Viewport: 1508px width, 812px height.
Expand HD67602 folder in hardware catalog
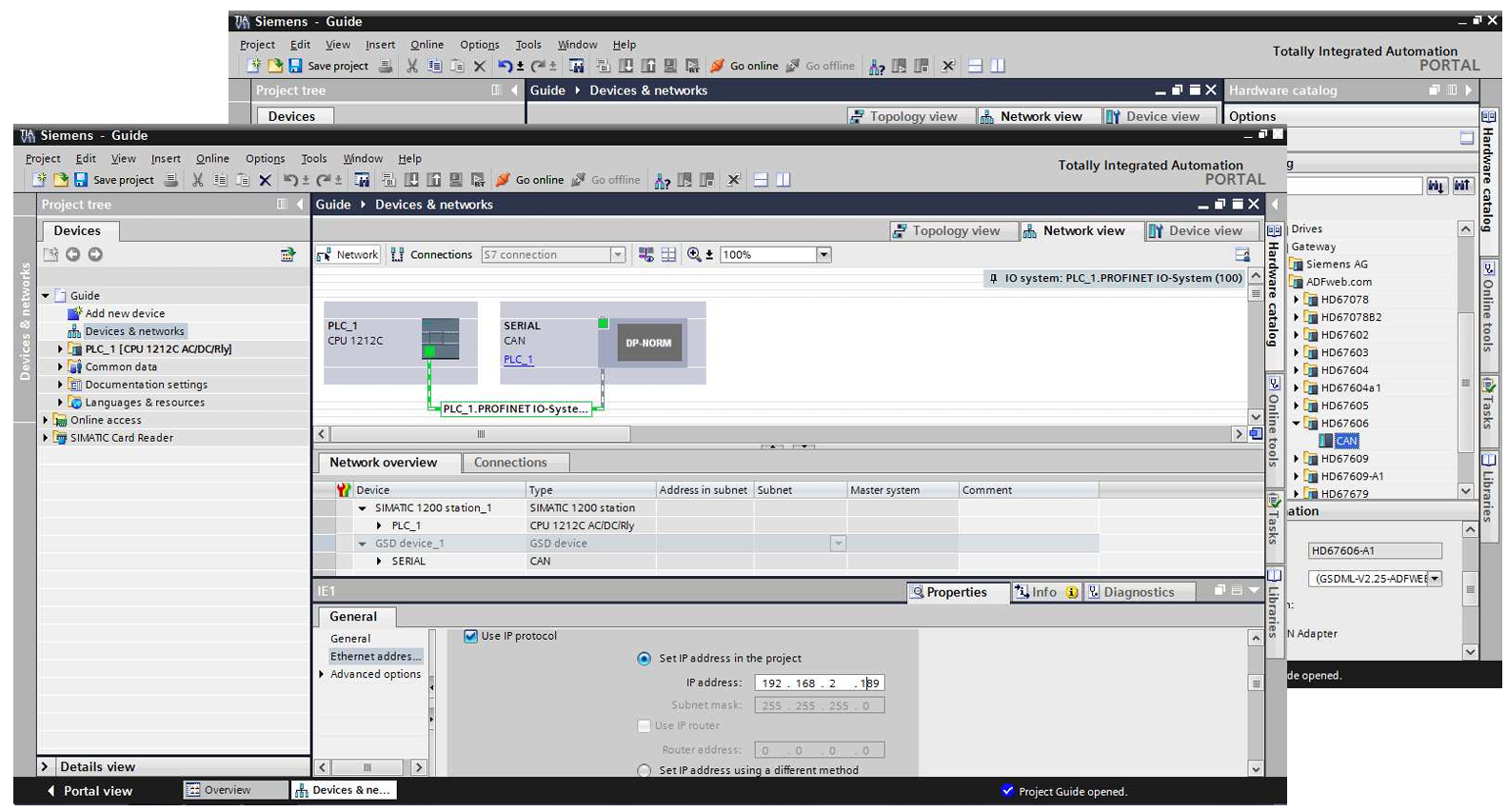coord(1296,335)
